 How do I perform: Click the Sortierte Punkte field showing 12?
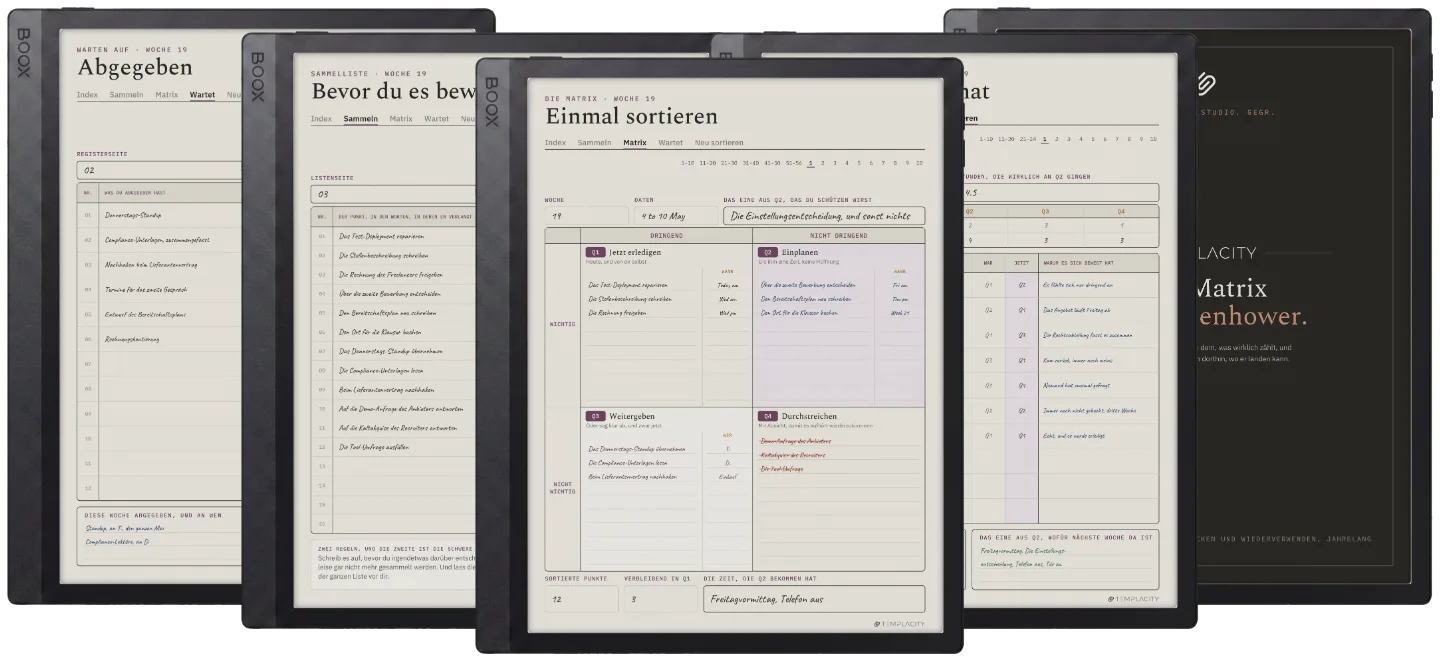tap(582, 599)
